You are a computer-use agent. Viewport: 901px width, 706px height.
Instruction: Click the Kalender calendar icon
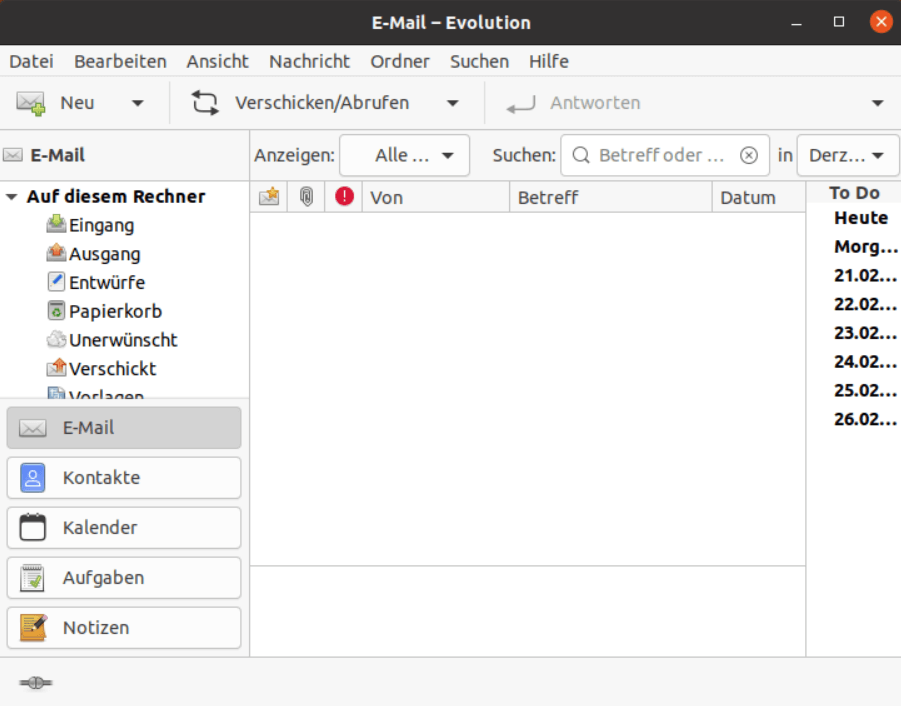pos(33,527)
